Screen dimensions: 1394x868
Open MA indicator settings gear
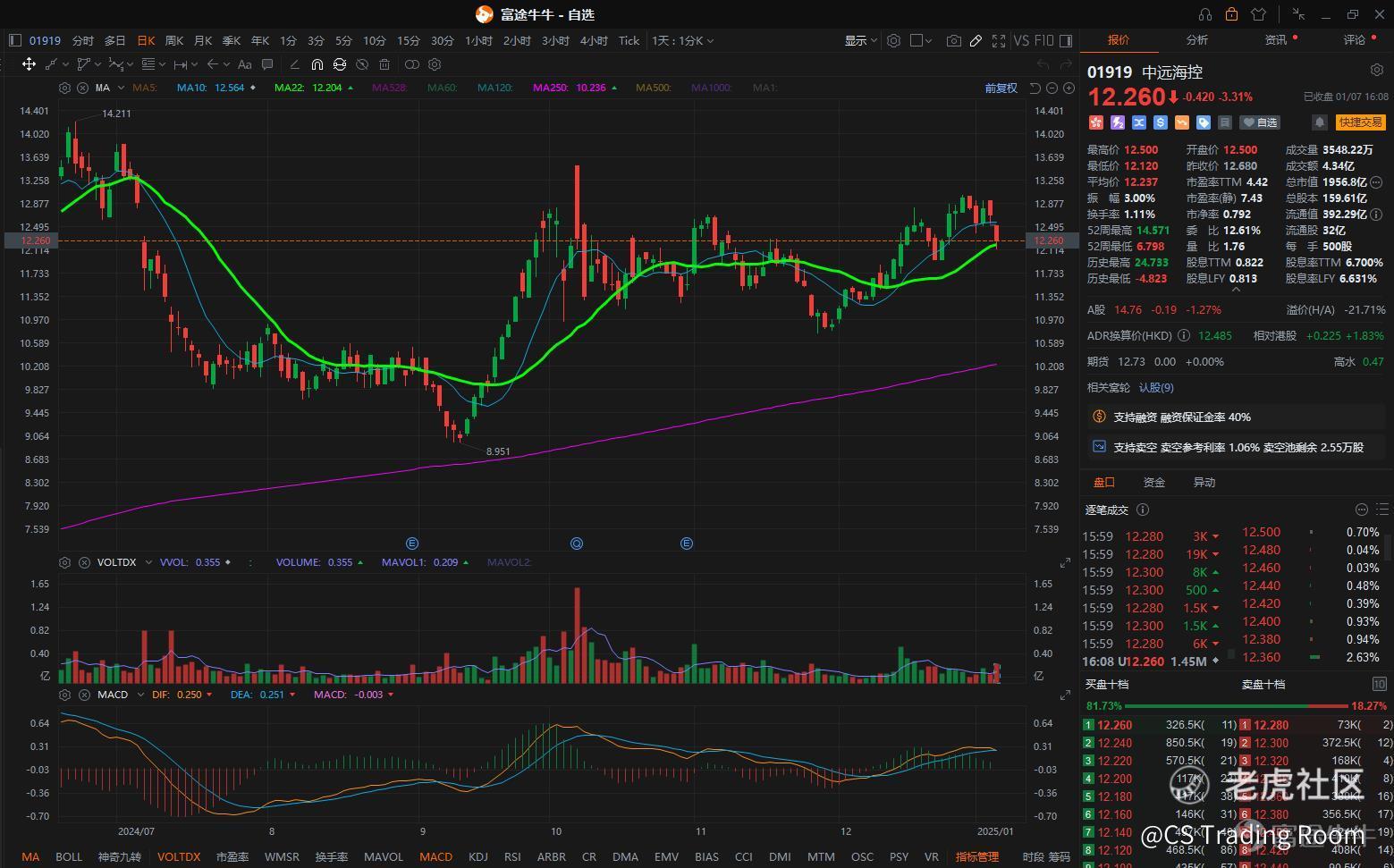(64, 88)
